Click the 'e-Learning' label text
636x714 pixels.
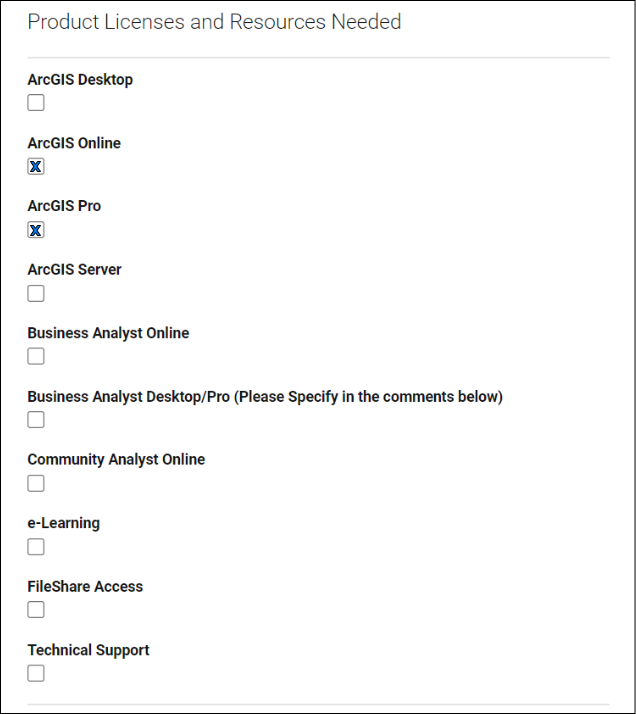(x=64, y=523)
